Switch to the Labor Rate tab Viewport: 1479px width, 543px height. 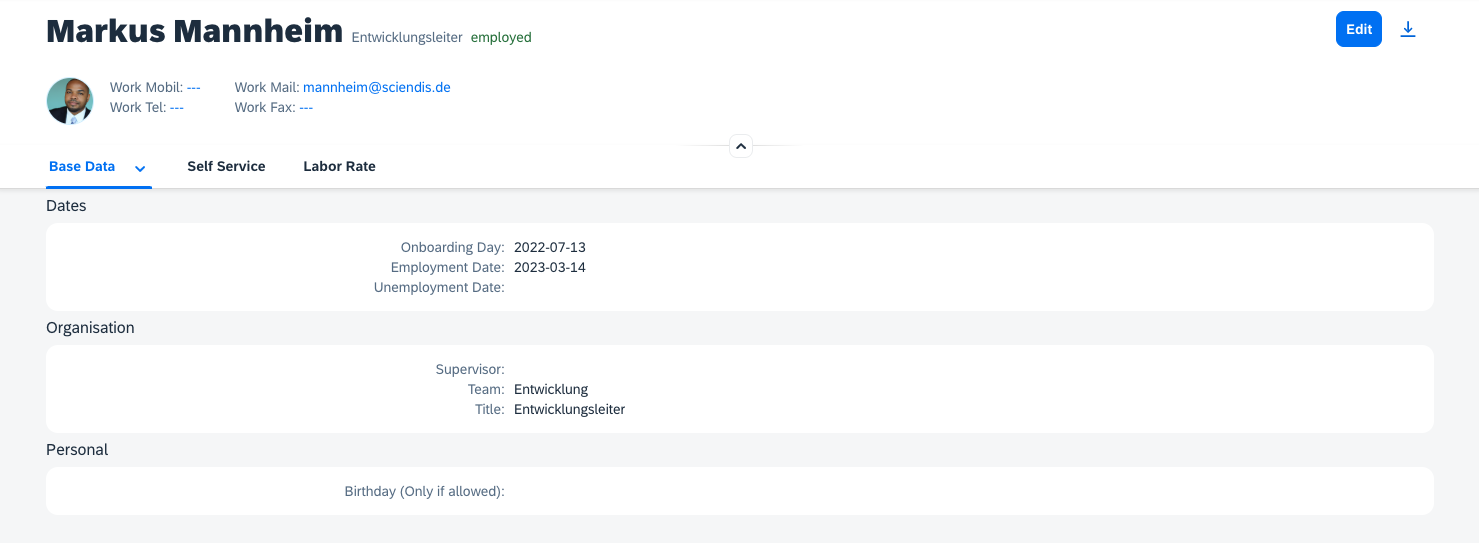[x=339, y=166]
